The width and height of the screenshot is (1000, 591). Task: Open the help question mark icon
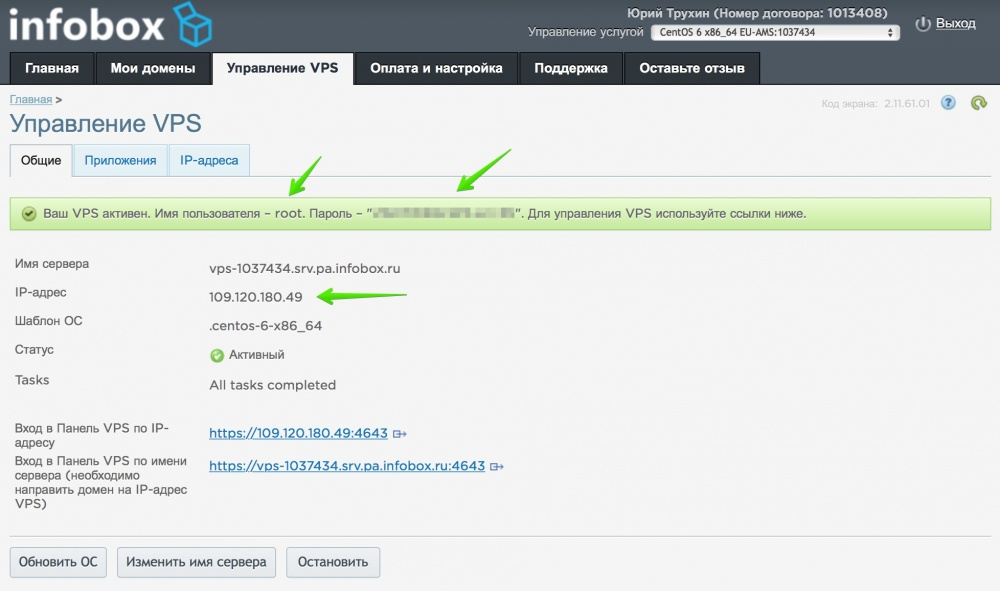point(948,103)
